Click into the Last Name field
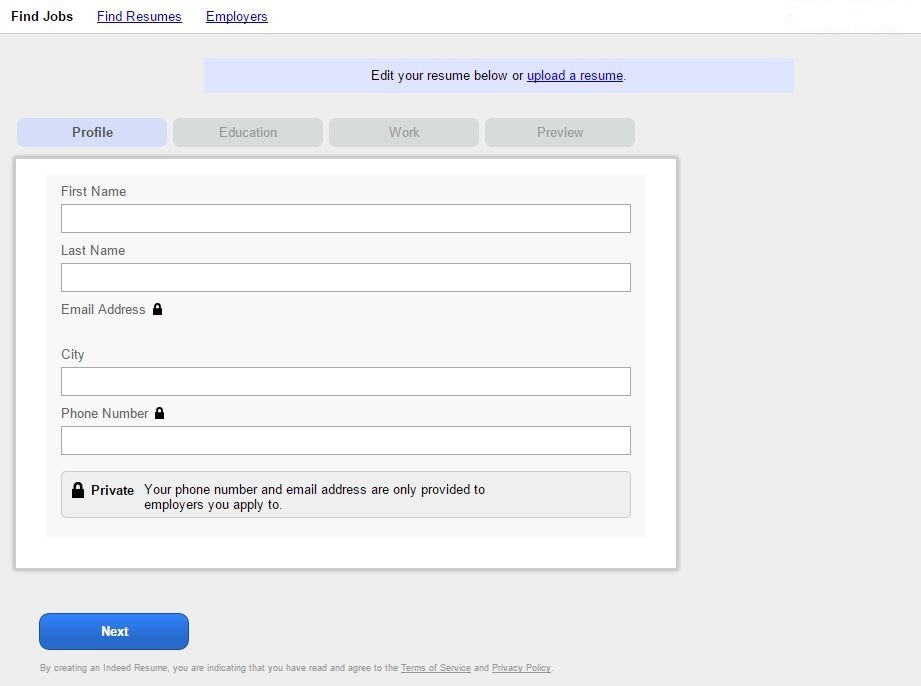The image size is (921, 686). pyautogui.click(x=346, y=277)
